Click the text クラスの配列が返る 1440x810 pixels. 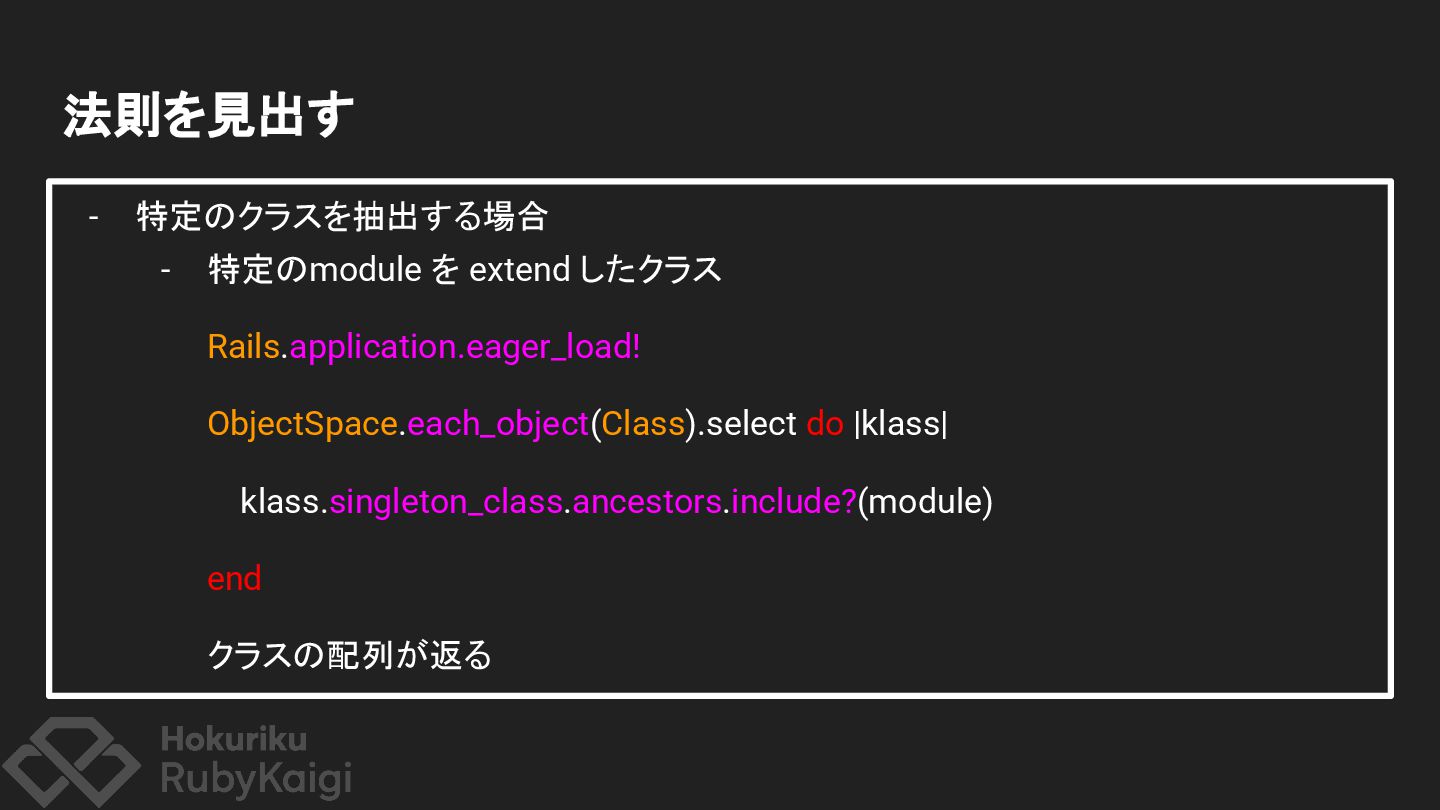click(349, 655)
